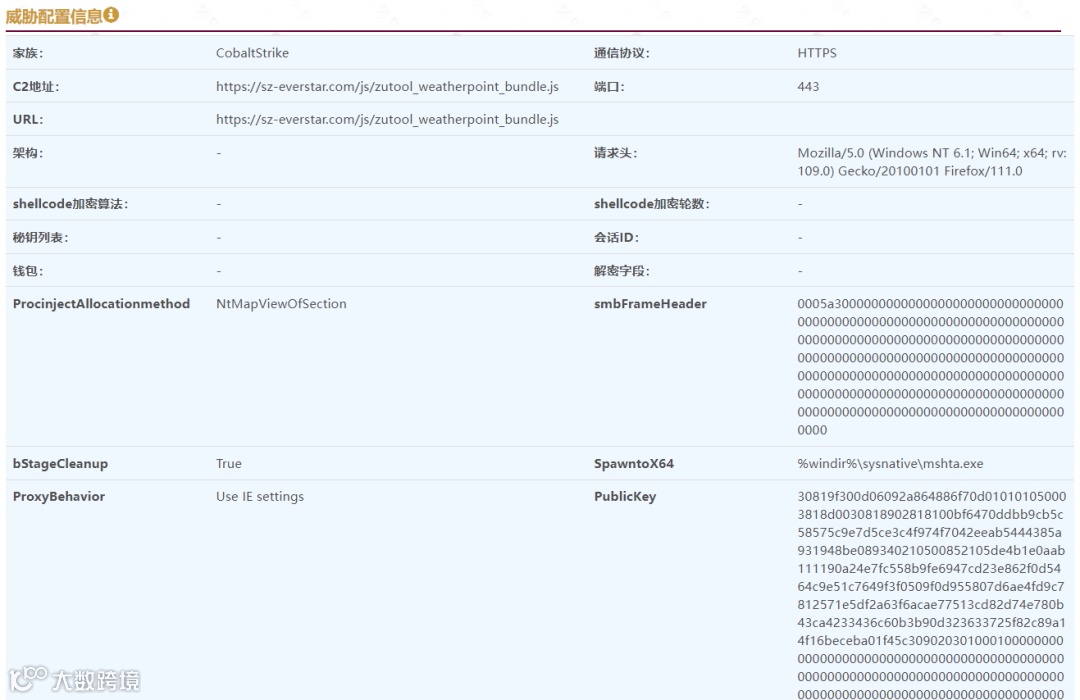
Task: Select the NtMapViewOfSection value
Action: [x=281, y=304]
